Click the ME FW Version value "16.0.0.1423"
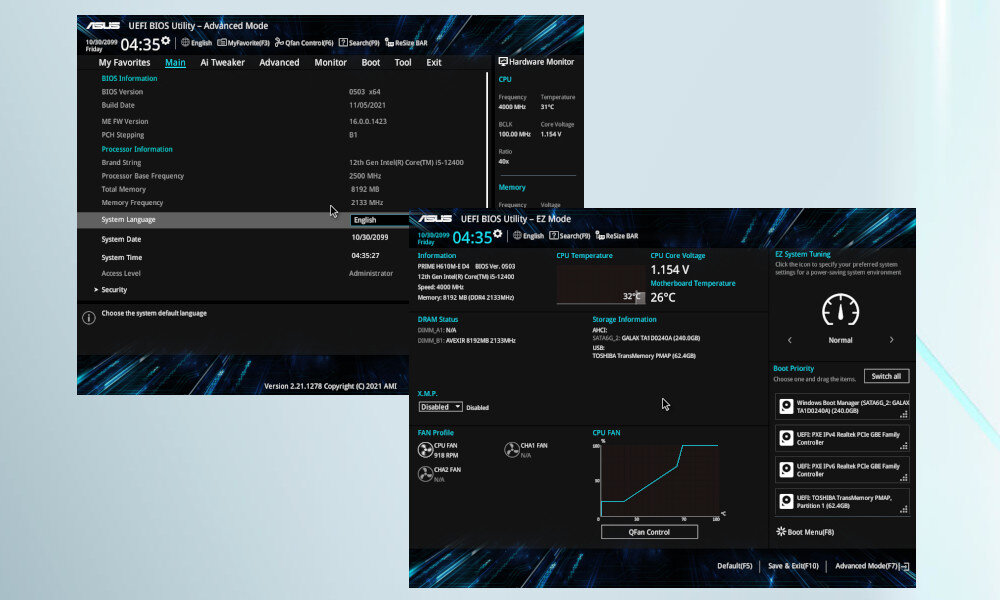The image size is (1000, 600). 368,121
